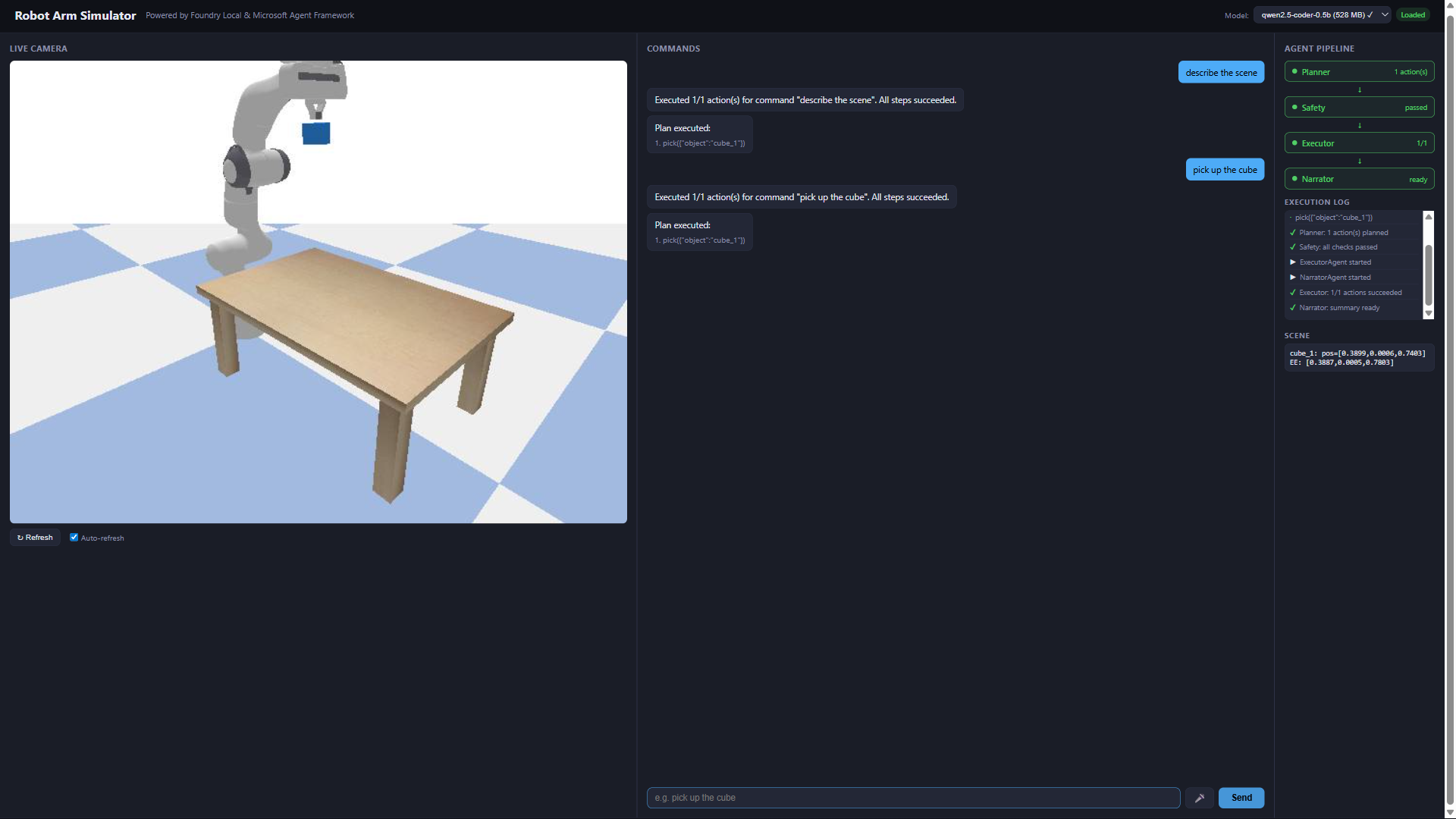Image resolution: width=1456 pixels, height=819 pixels.
Task: Click the Safety pipeline stage
Action: pos(1359,108)
